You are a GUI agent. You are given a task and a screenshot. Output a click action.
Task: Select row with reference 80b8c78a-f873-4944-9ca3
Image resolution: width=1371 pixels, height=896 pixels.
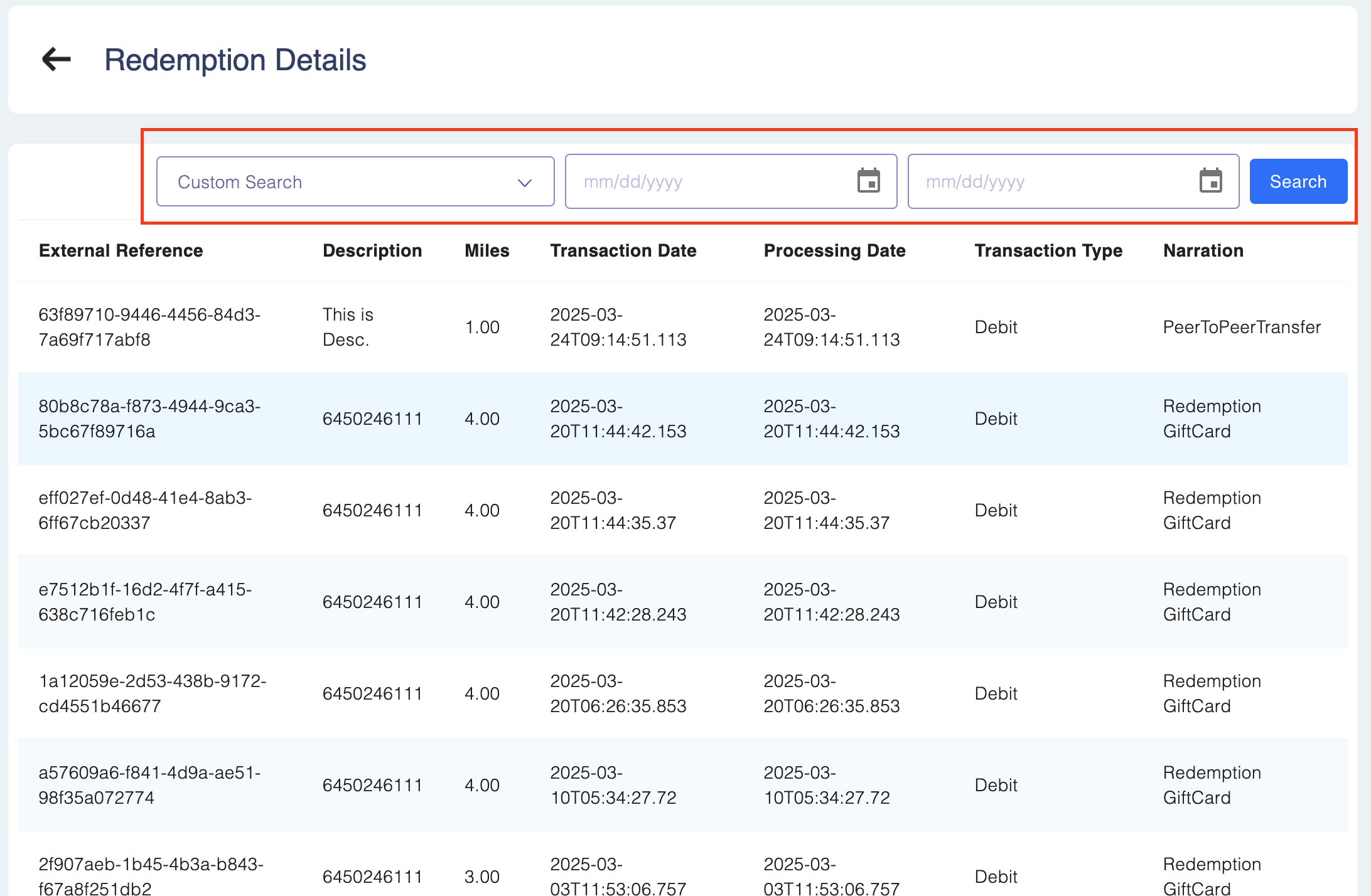[x=682, y=419]
